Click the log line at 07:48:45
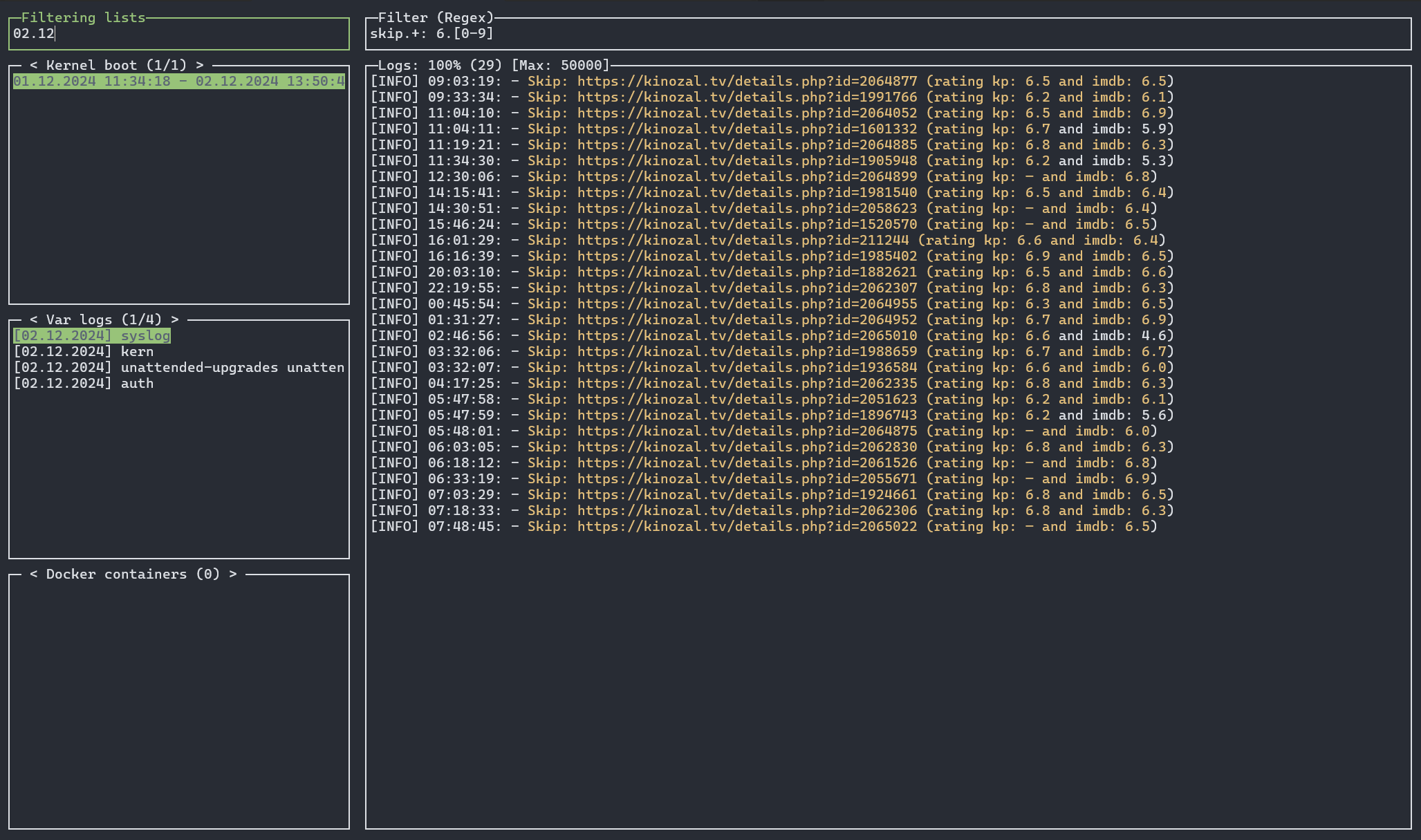Screen dimensions: 1421x840 (x=764, y=527)
